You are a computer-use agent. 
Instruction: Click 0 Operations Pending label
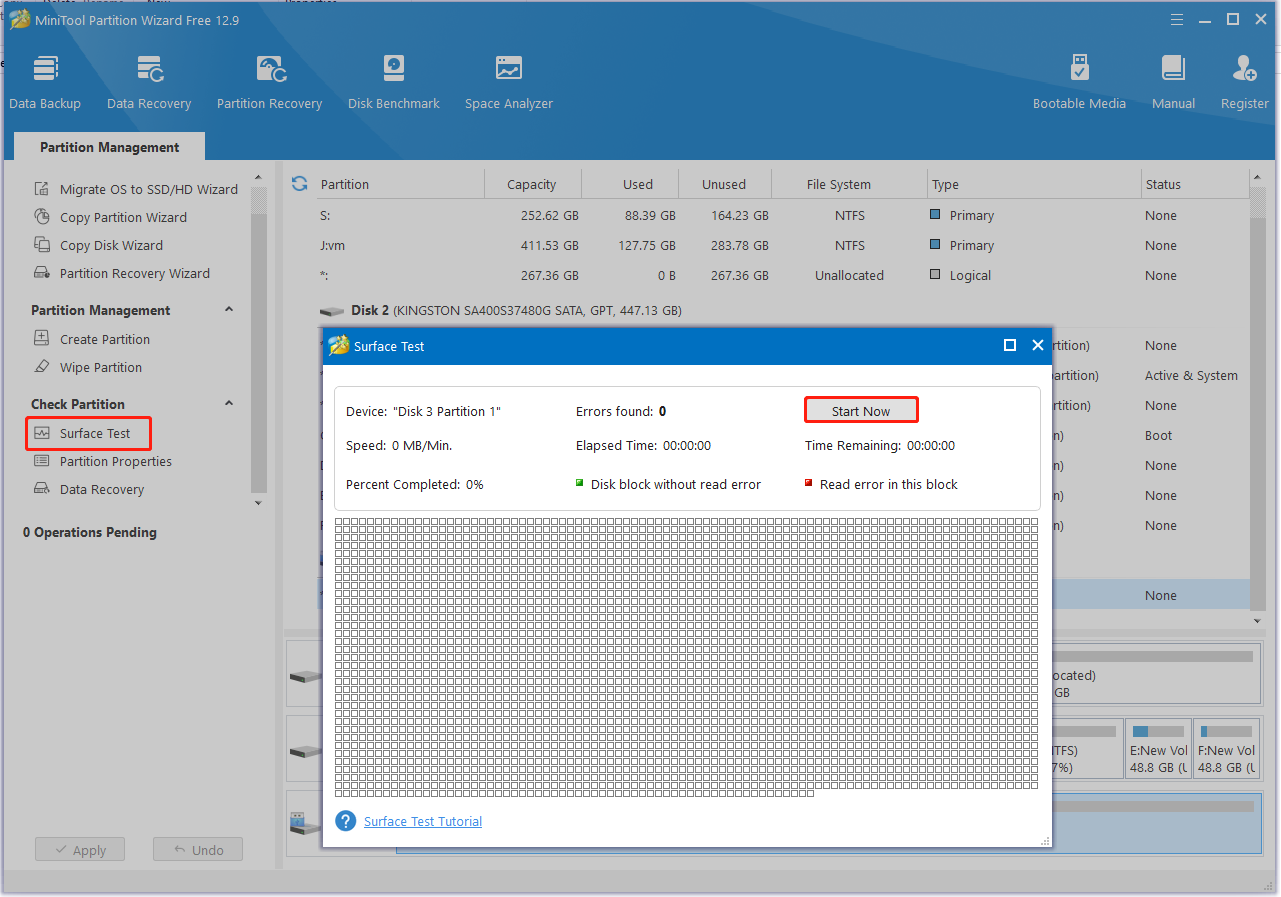90,532
